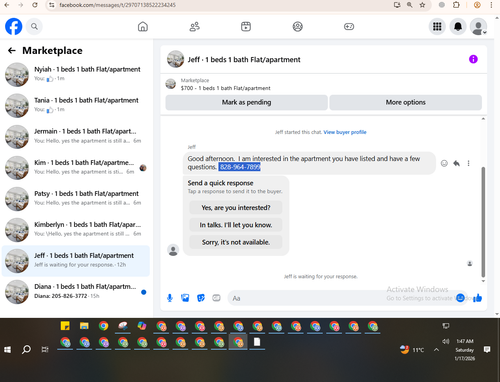Open the Friends tab icon

tap(194, 26)
